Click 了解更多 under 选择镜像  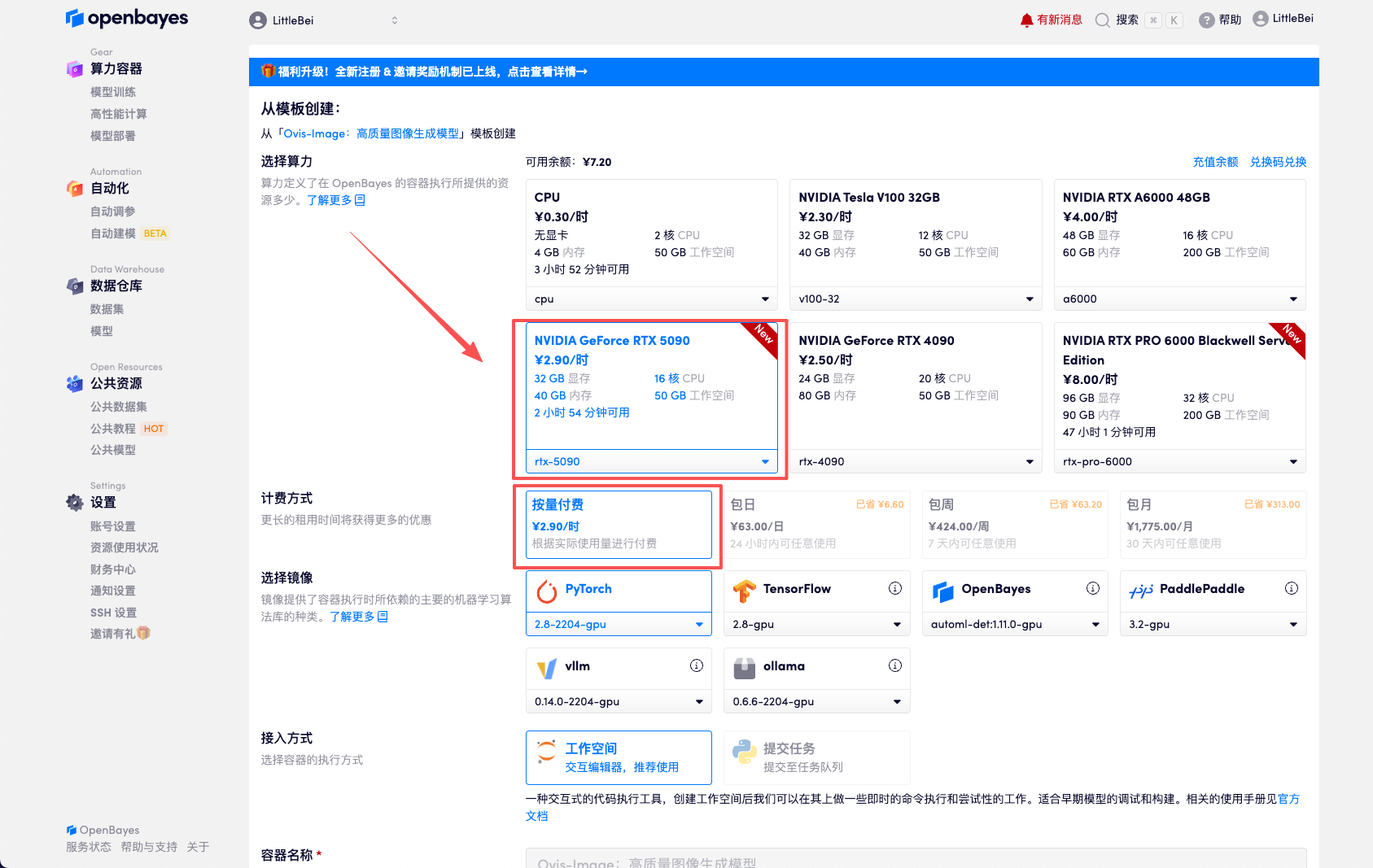click(x=358, y=617)
